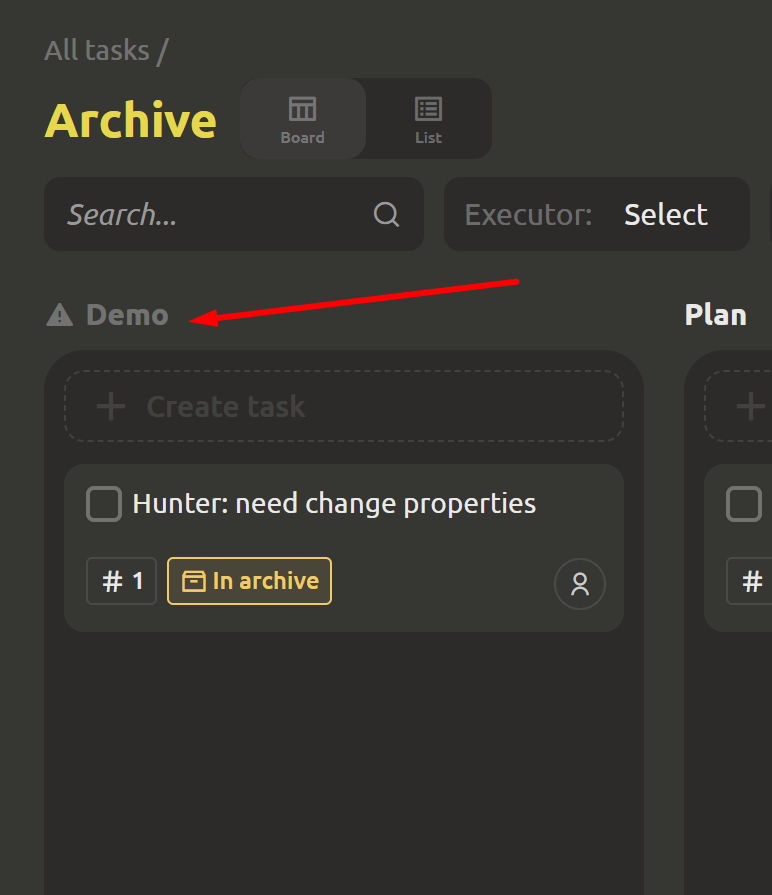Click the #1 task number badge
772x895 pixels.
122,581
